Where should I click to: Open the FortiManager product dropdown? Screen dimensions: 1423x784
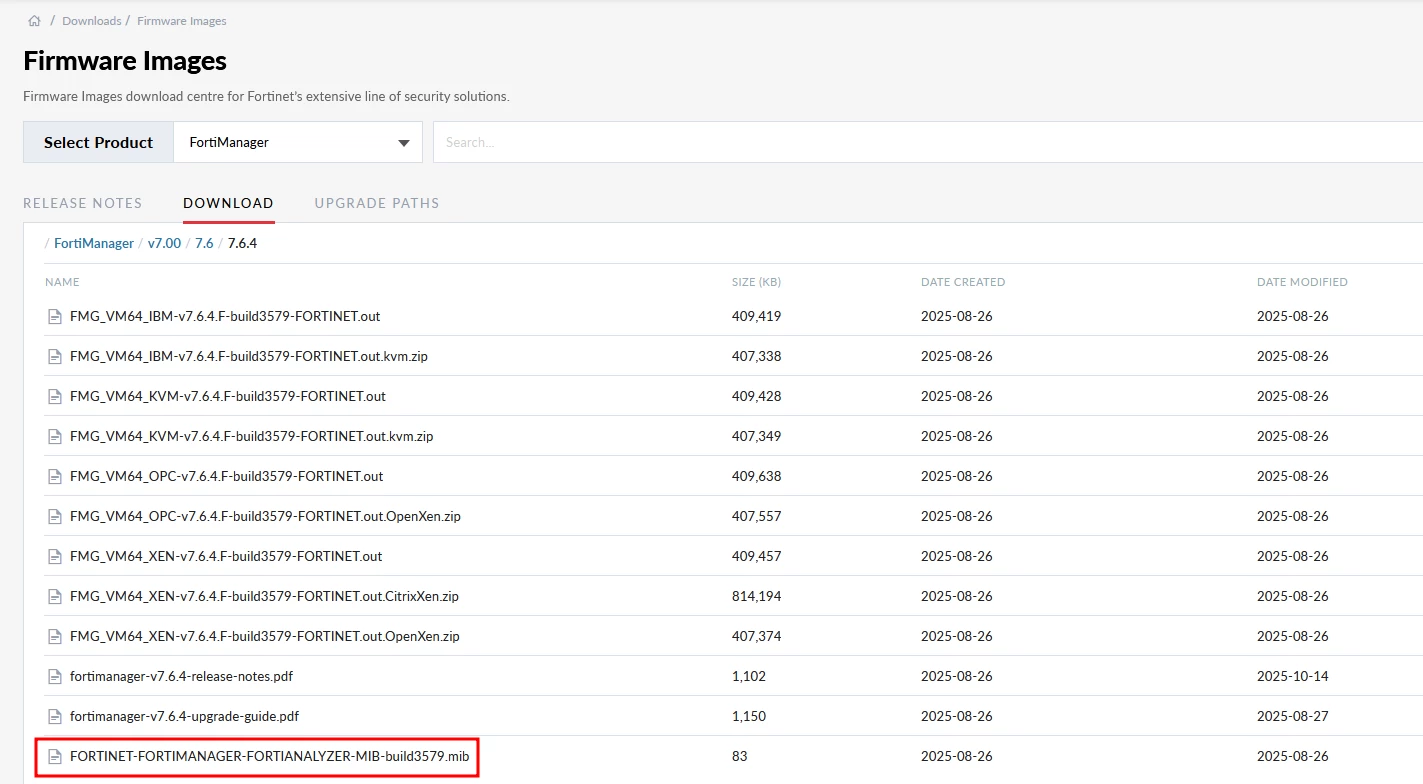(298, 142)
